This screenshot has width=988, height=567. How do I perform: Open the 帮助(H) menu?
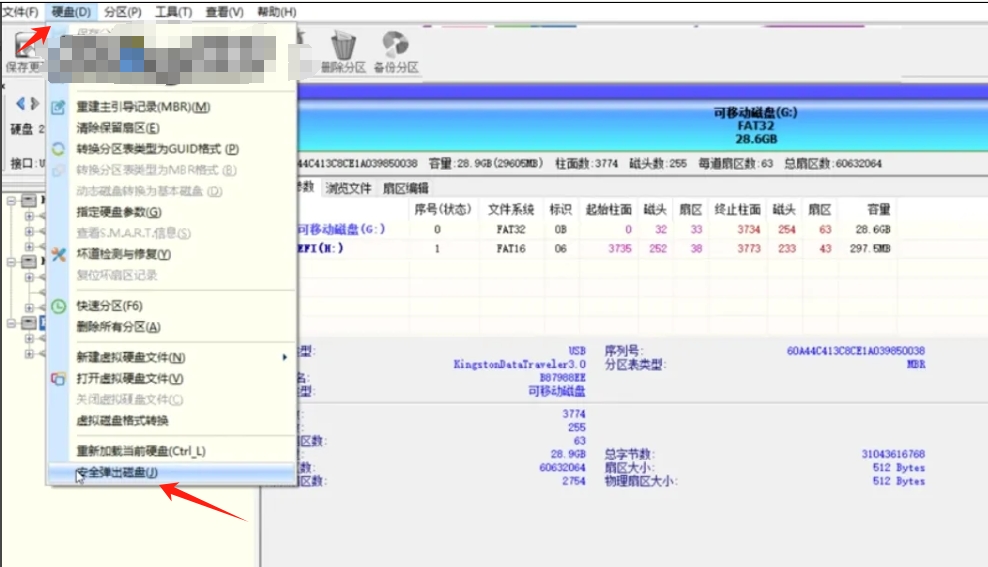click(276, 11)
